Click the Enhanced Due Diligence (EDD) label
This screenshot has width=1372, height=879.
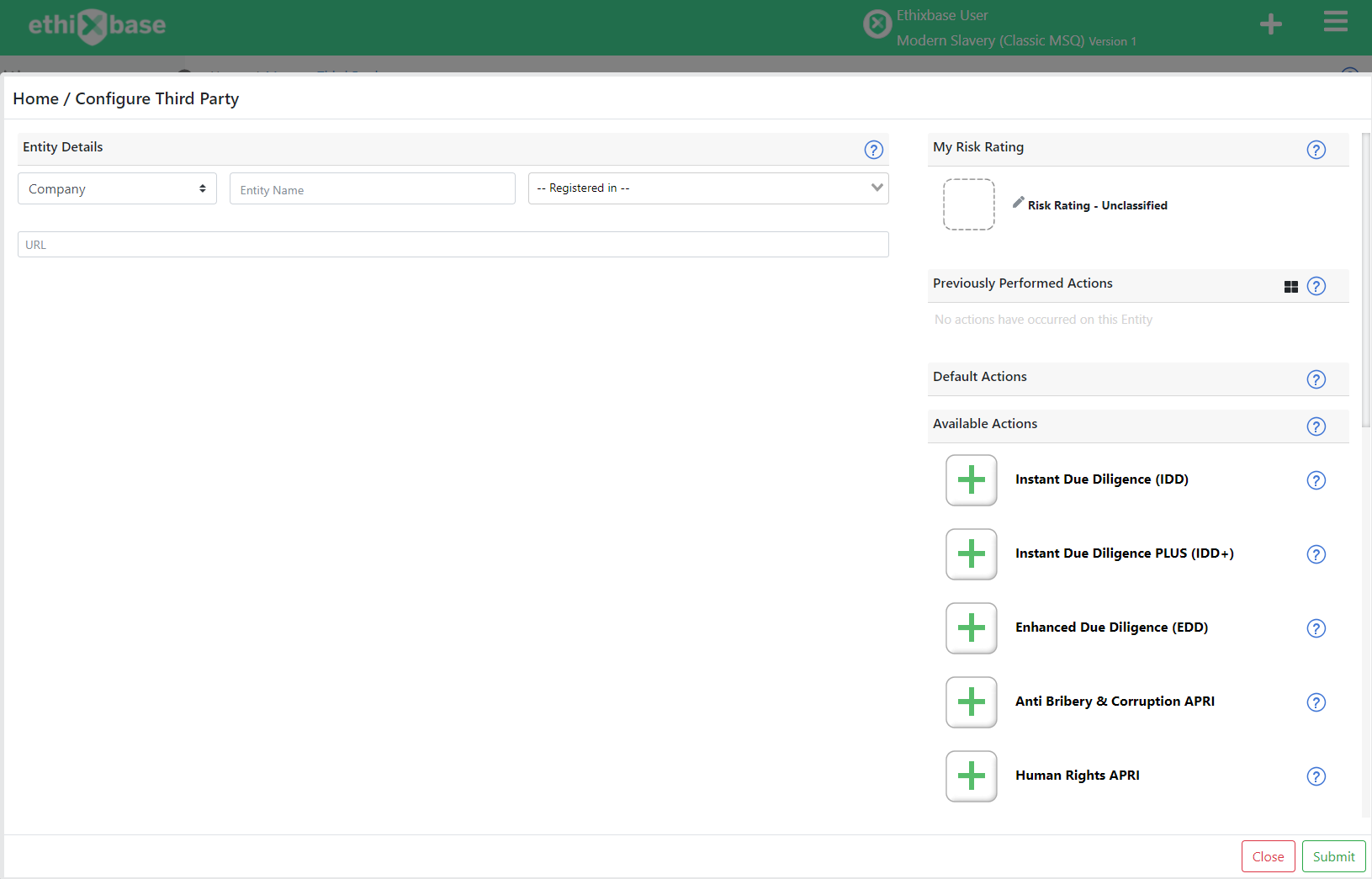pyautogui.click(x=1111, y=627)
